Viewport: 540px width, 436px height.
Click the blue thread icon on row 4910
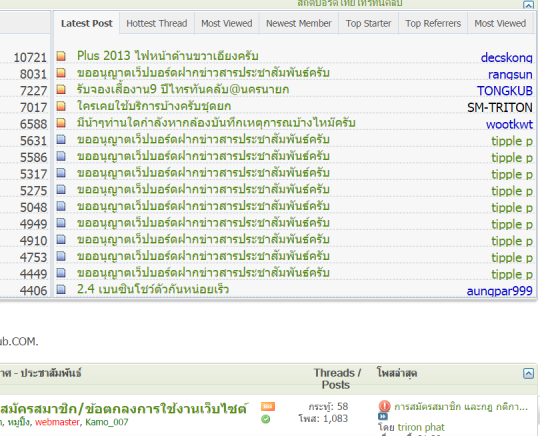[61, 239]
